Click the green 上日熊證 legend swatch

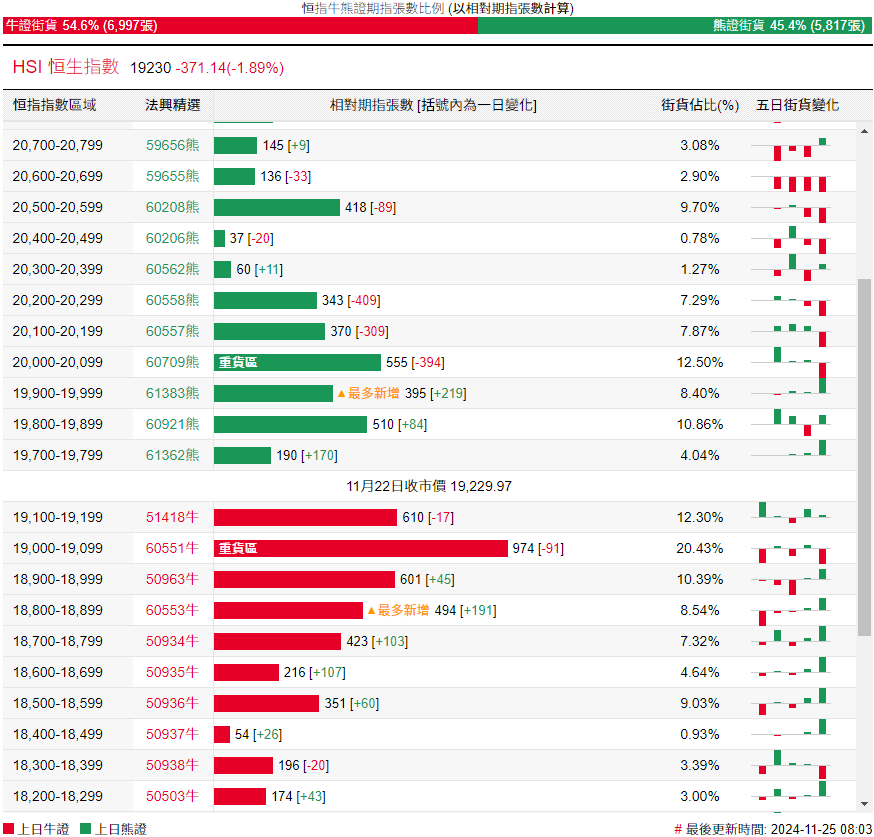(85, 829)
